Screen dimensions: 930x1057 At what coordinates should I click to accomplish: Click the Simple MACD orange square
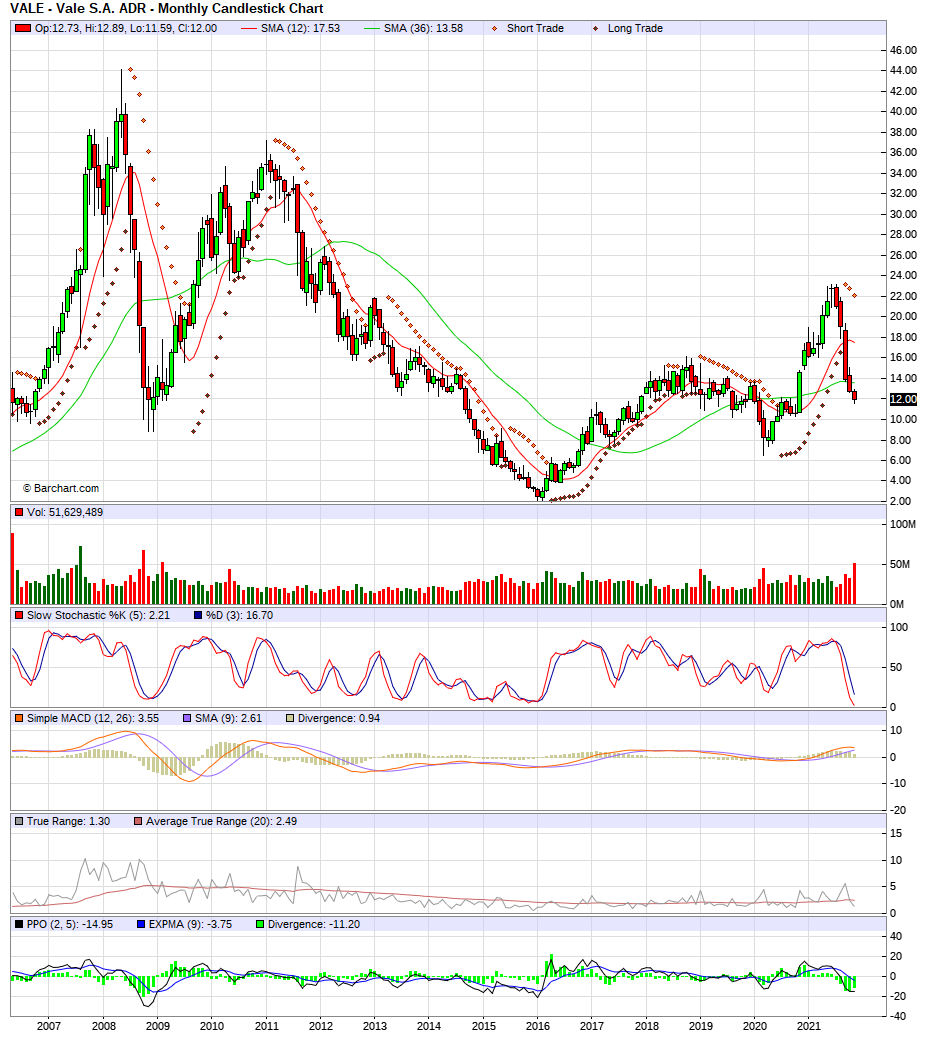click(20, 719)
